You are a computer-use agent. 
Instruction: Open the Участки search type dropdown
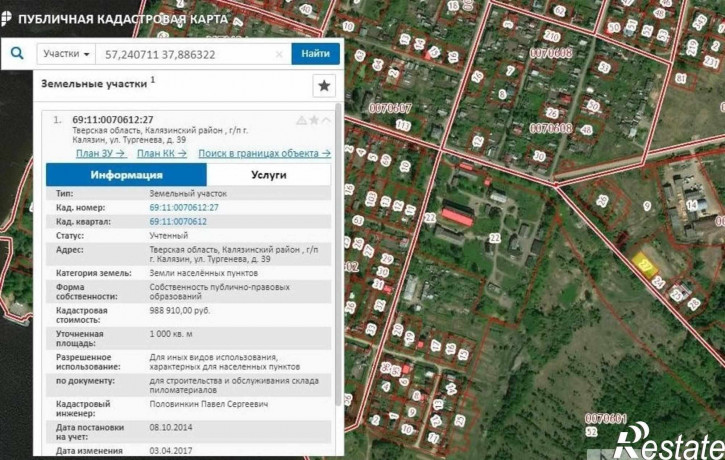coord(66,54)
